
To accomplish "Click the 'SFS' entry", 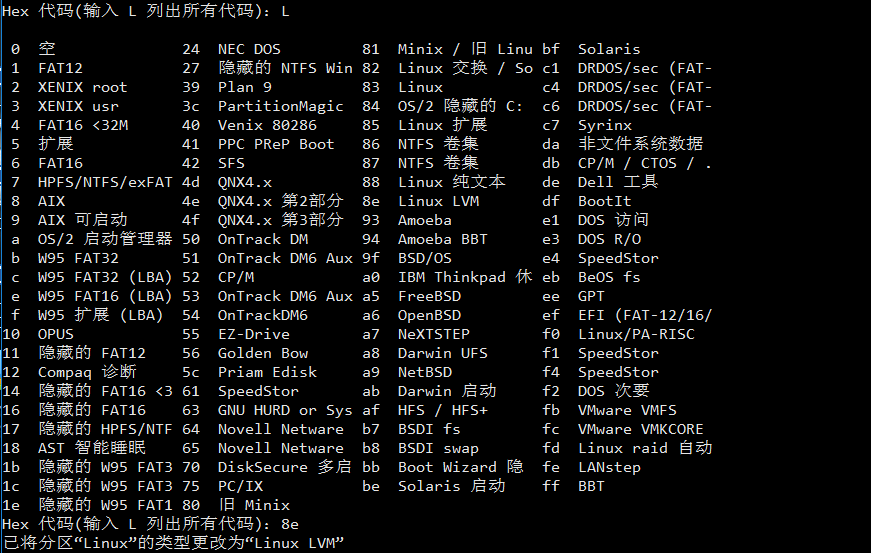I will 231,163.
